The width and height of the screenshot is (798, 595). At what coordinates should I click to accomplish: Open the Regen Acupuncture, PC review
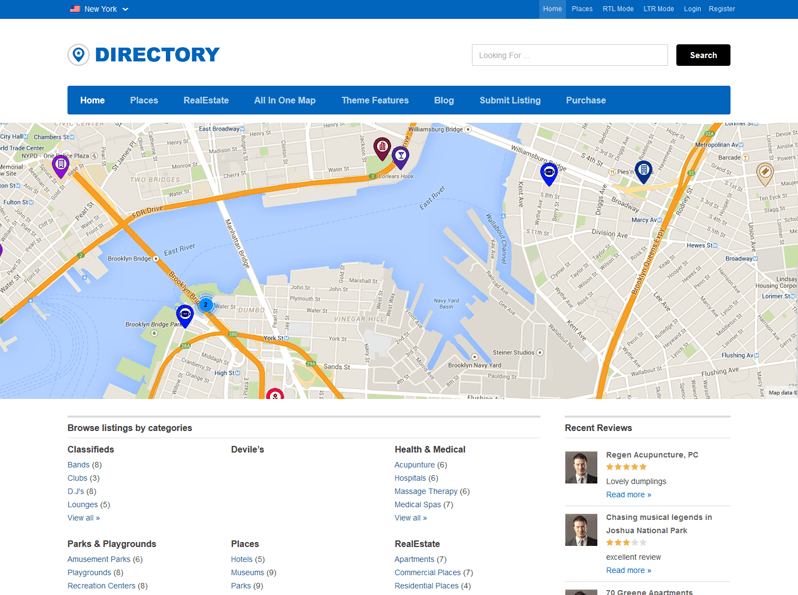tap(652, 455)
